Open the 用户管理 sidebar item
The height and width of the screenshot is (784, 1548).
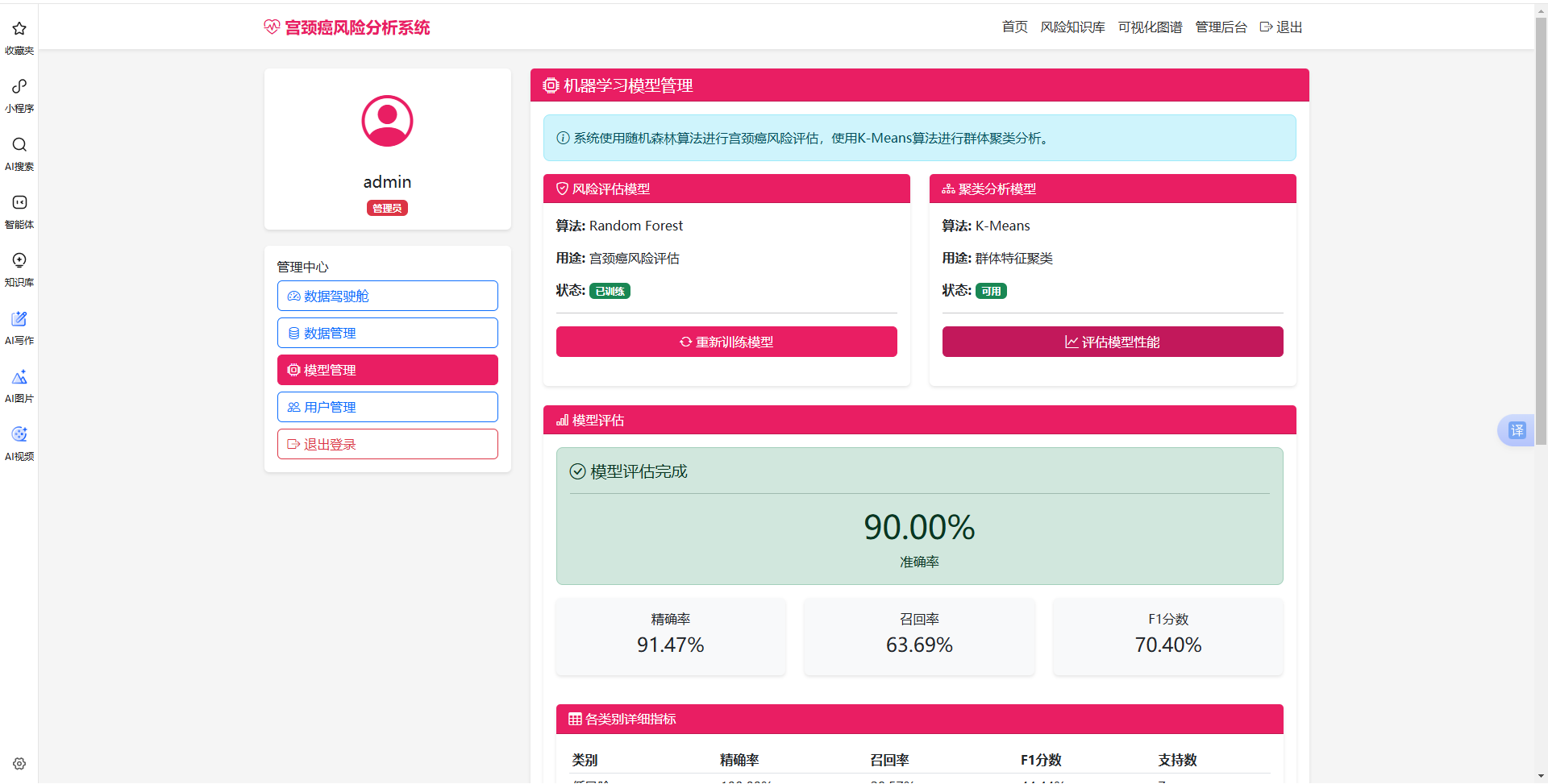388,407
